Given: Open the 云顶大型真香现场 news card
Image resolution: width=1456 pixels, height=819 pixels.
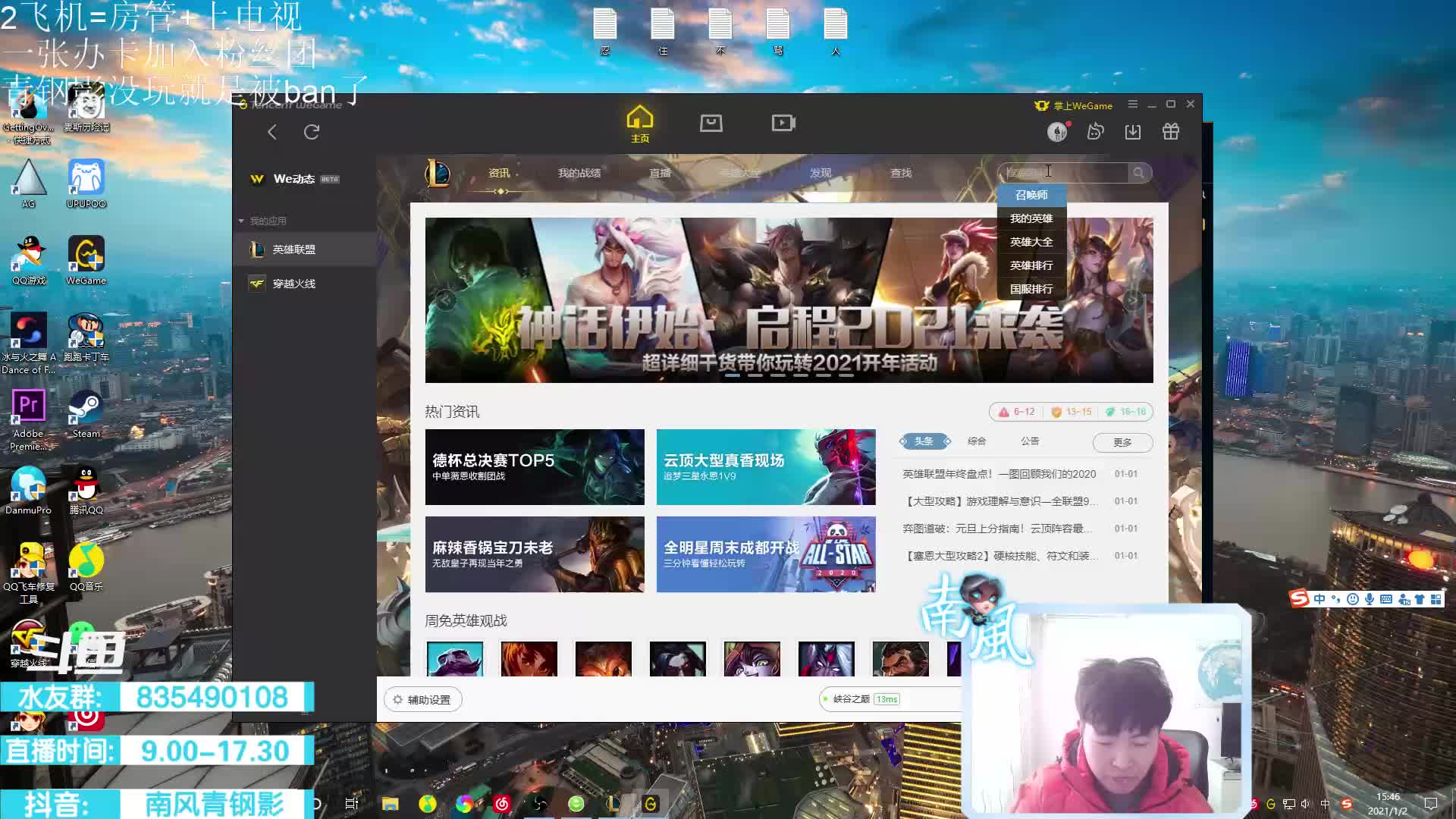Looking at the screenshot, I should 766,467.
